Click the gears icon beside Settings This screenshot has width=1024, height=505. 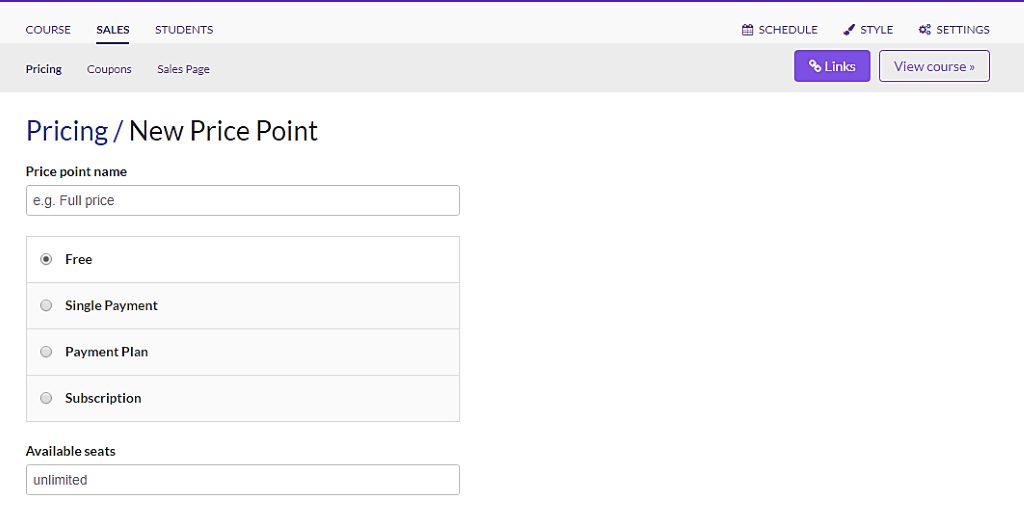pyautogui.click(x=924, y=29)
